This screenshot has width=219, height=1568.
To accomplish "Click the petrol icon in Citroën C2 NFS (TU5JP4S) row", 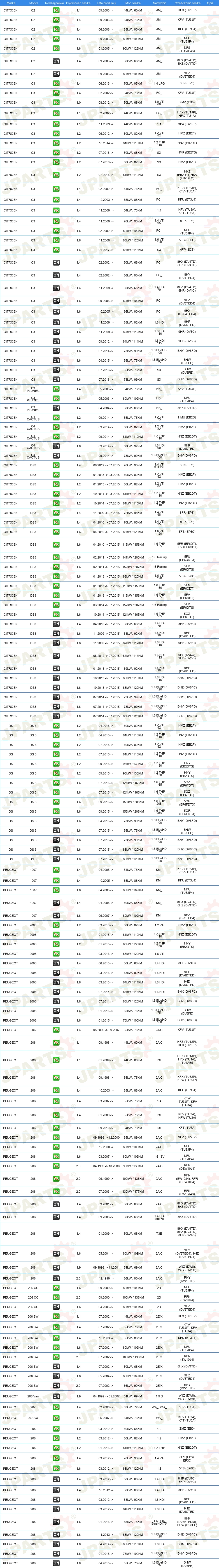I will (x=56, y=48).
